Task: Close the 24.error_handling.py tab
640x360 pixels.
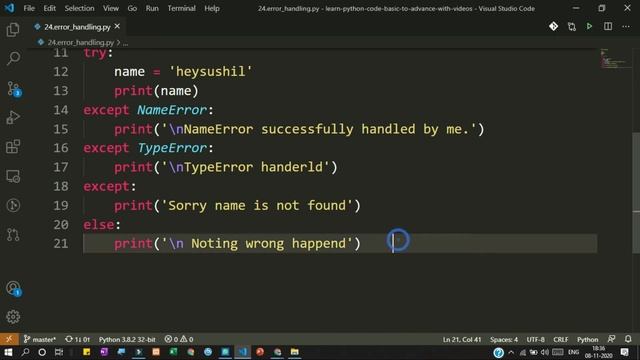Action: [118, 27]
